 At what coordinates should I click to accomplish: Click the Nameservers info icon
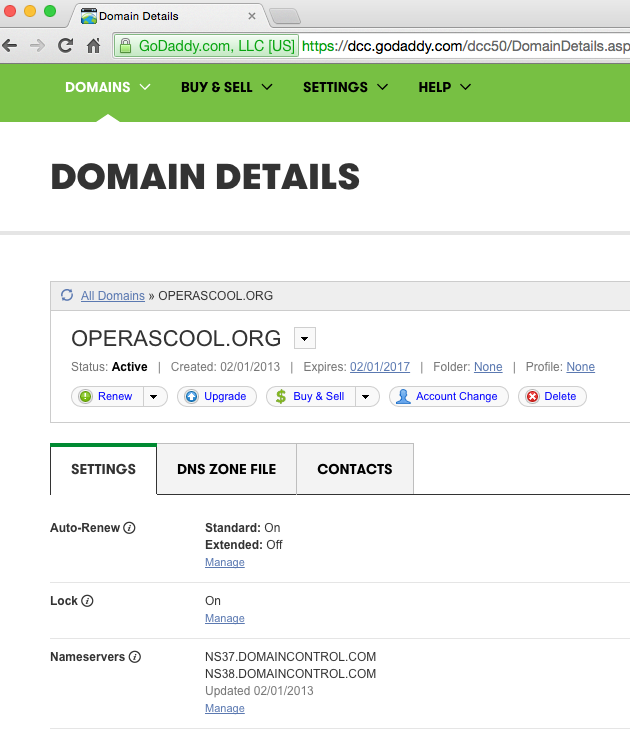coord(134,657)
